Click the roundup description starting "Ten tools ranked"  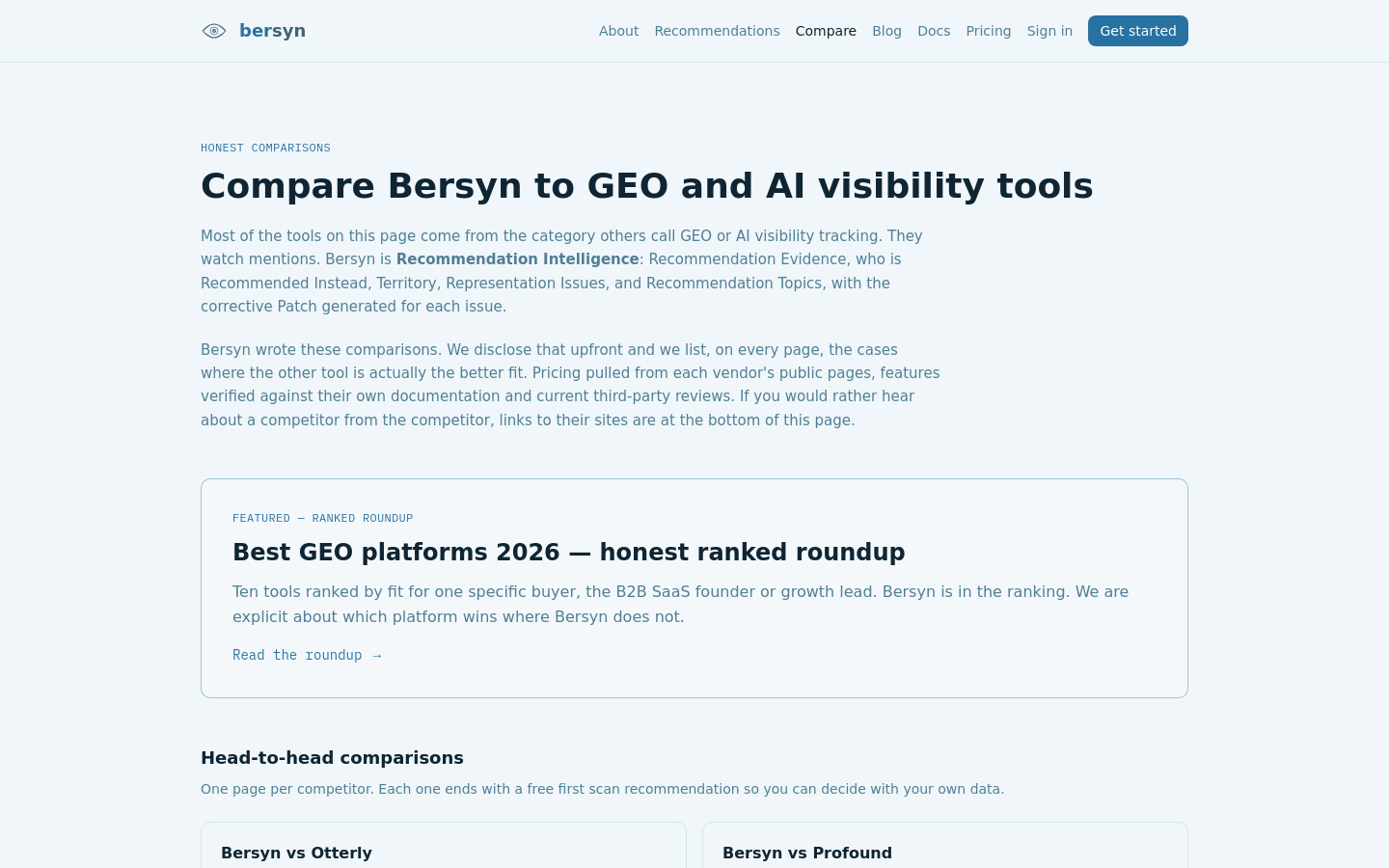pyautogui.click(x=680, y=604)
